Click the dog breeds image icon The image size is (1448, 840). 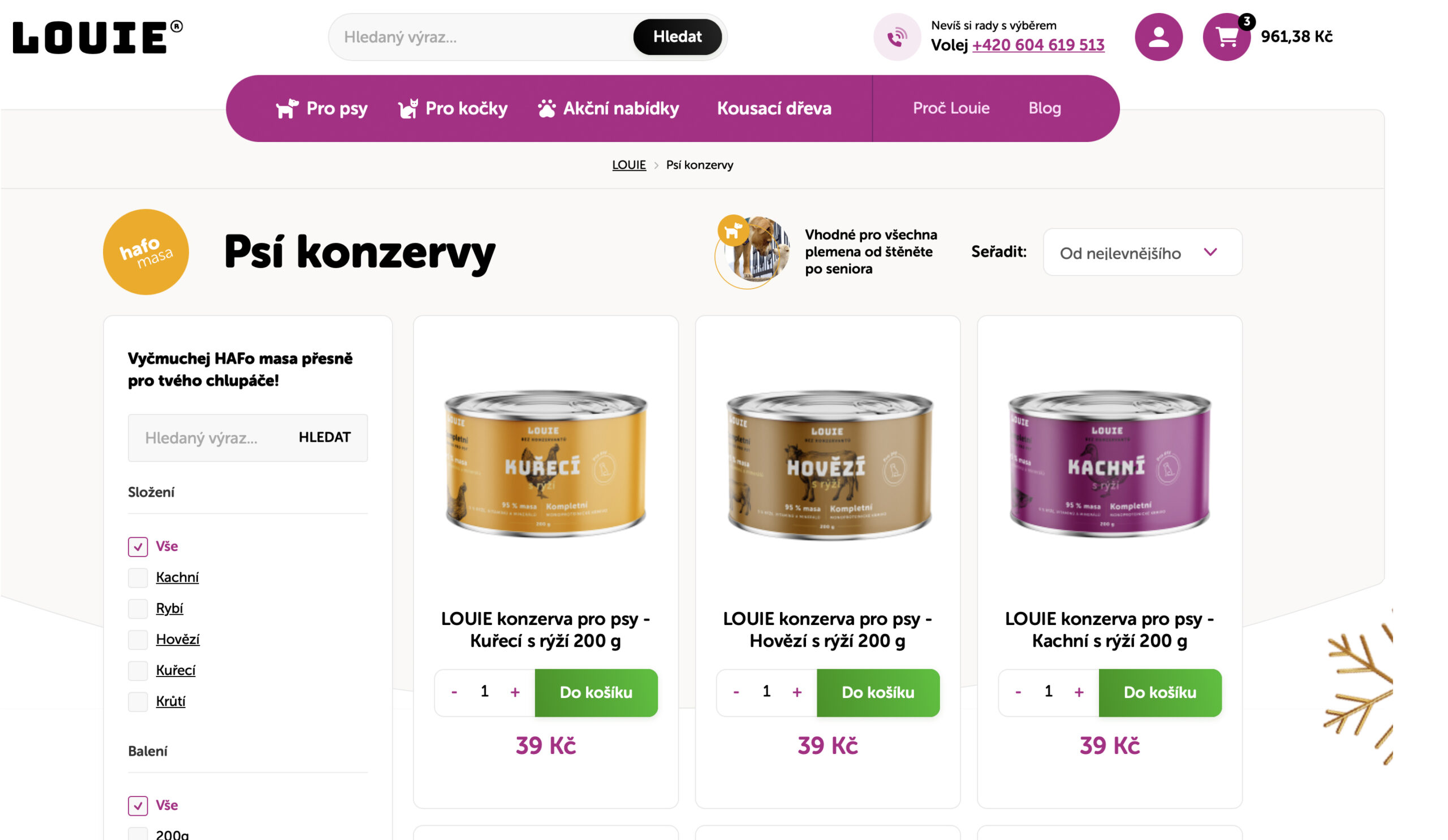752,252
